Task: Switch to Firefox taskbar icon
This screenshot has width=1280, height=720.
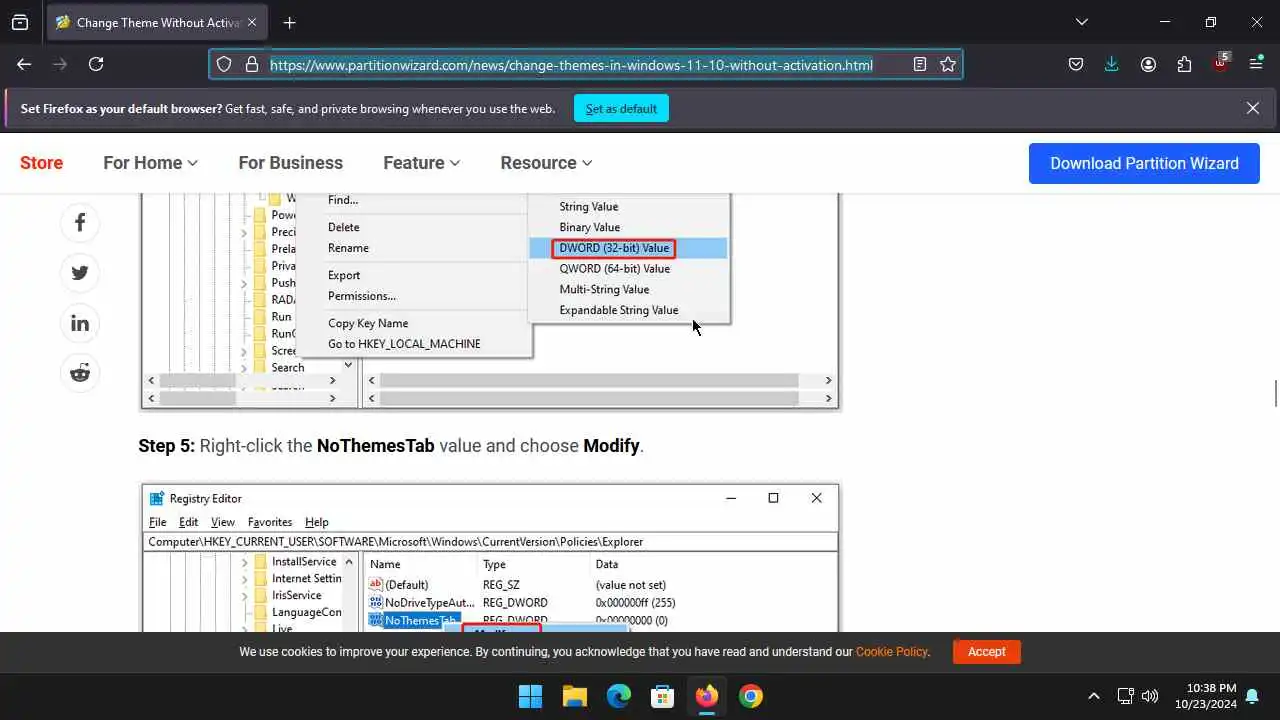Action: (x=707, y=696)
